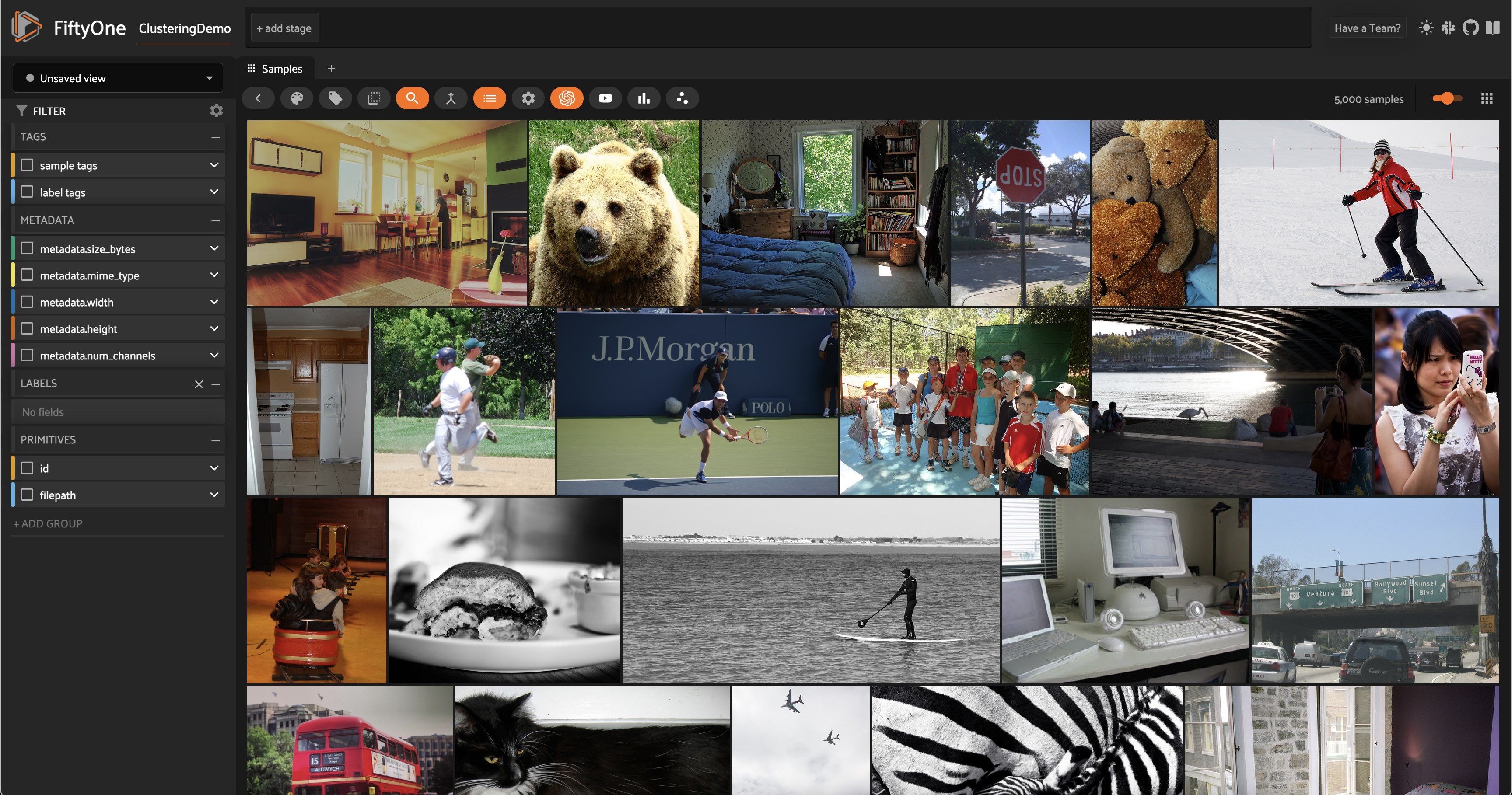The image size is (1512, 795).
Task: Open the color scheme palette icon
Action: pos(297,98)
